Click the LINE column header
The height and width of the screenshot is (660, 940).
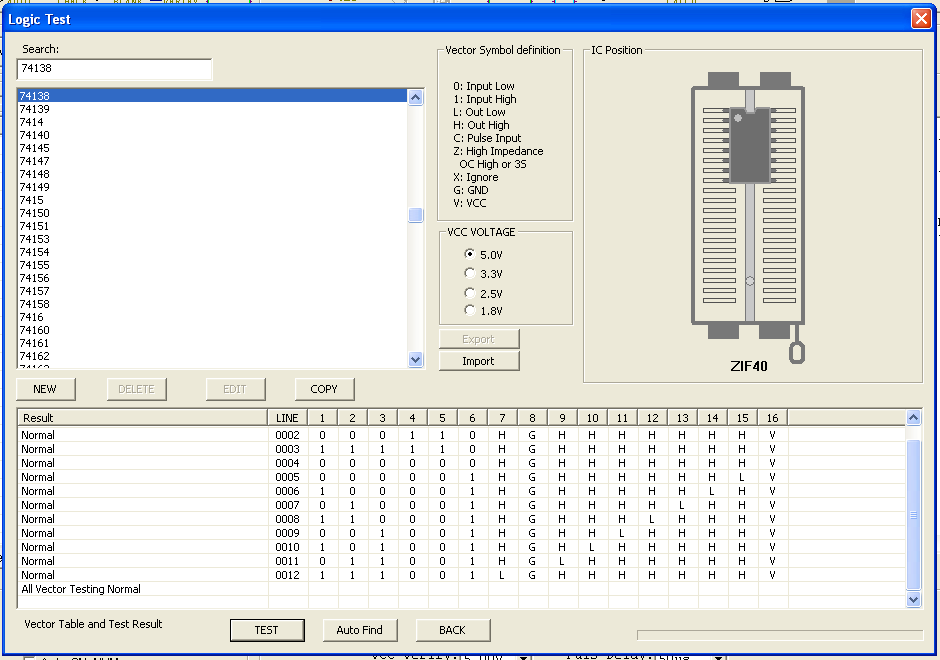288,418
